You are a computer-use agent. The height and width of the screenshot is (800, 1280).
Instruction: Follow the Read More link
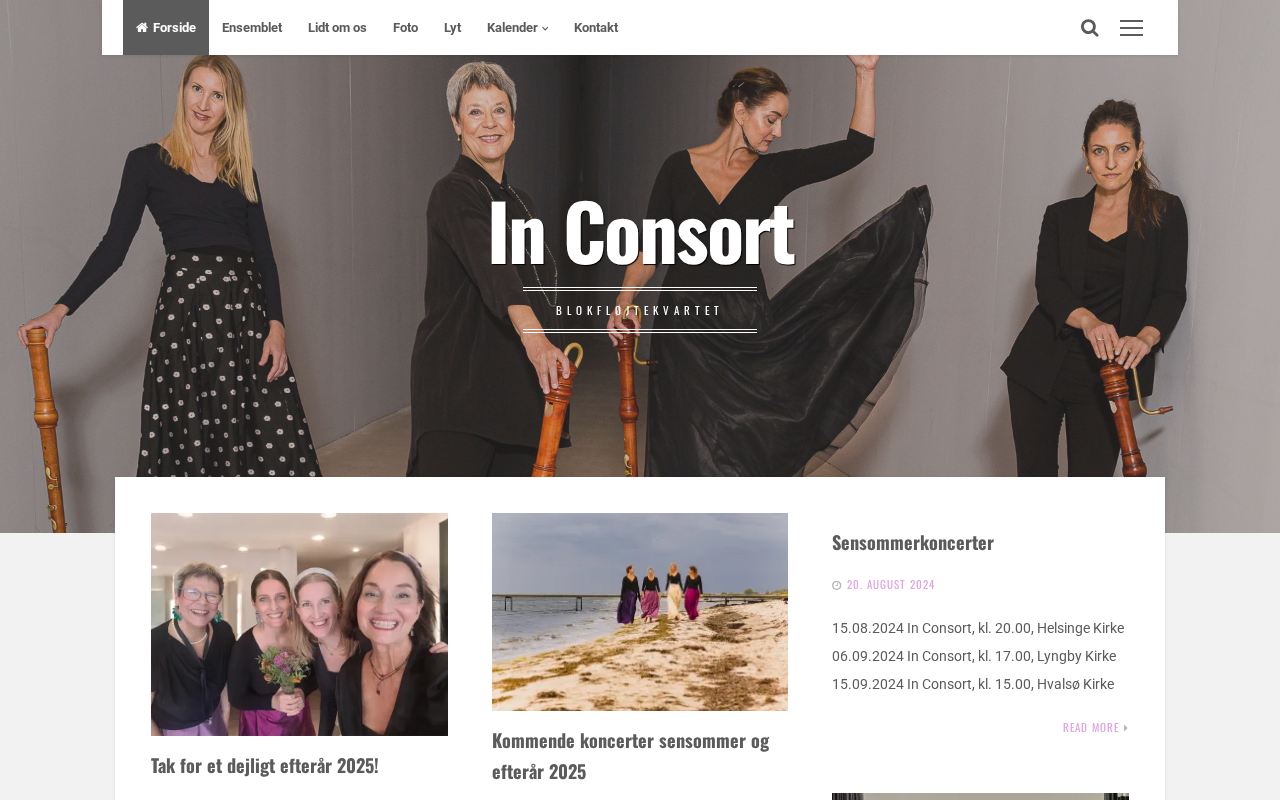click(1091, 728)
